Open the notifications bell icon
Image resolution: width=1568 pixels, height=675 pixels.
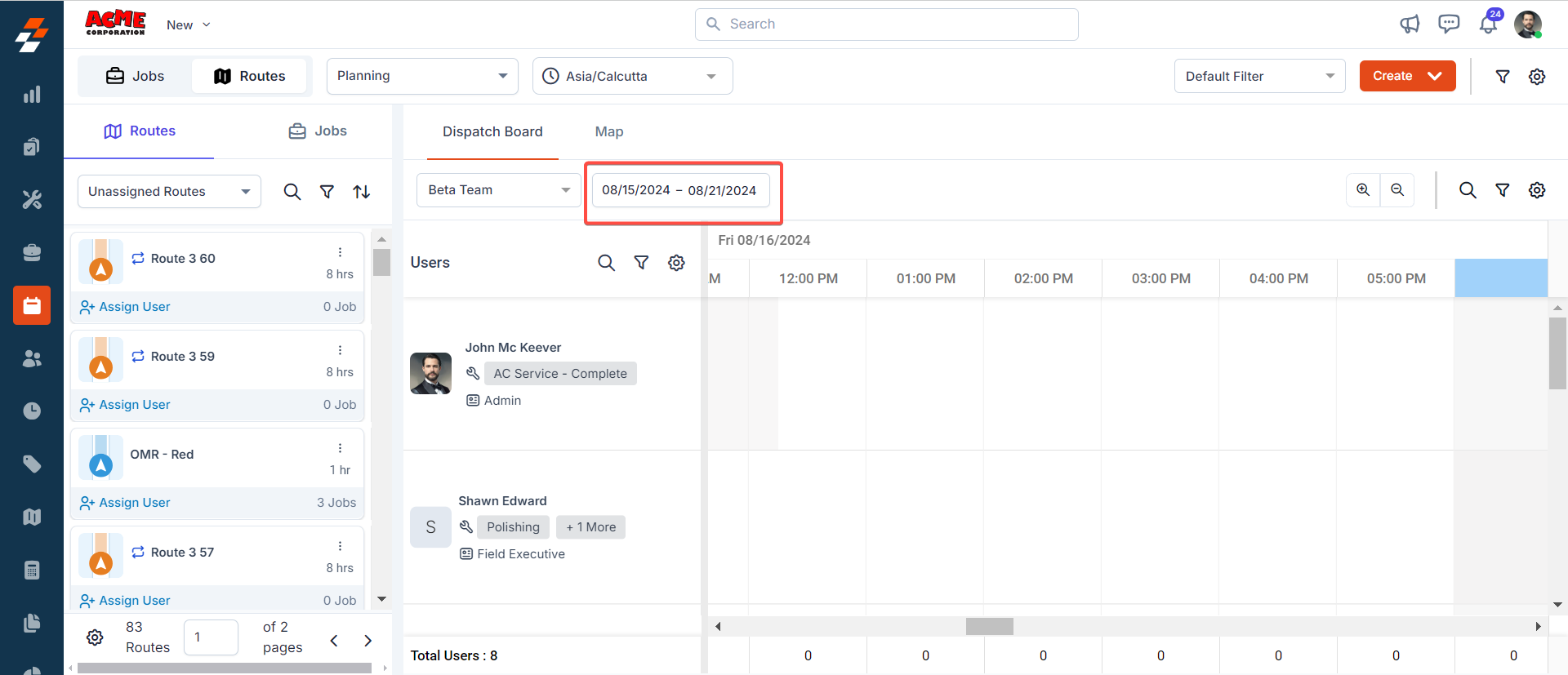click(1488, 24)
